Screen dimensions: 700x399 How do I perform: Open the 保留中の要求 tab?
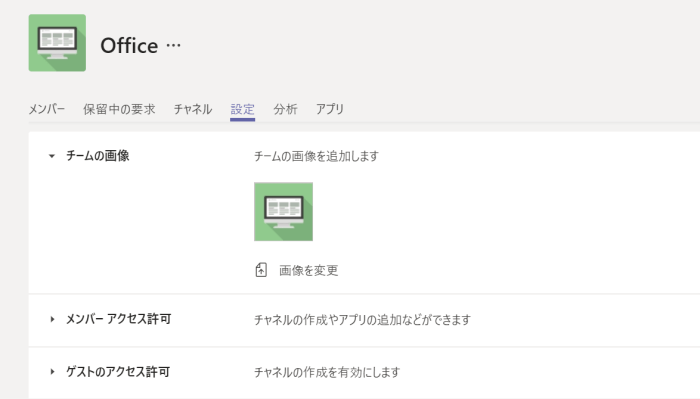[x=119, y=109]
